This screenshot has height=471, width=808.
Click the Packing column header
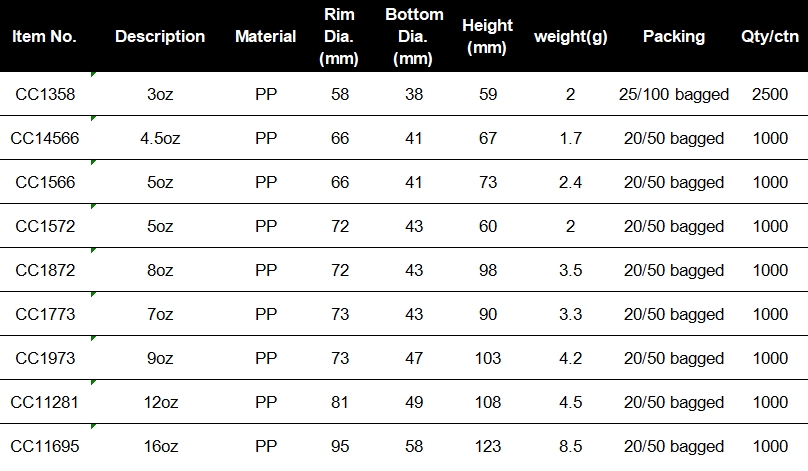click(674, 37)
